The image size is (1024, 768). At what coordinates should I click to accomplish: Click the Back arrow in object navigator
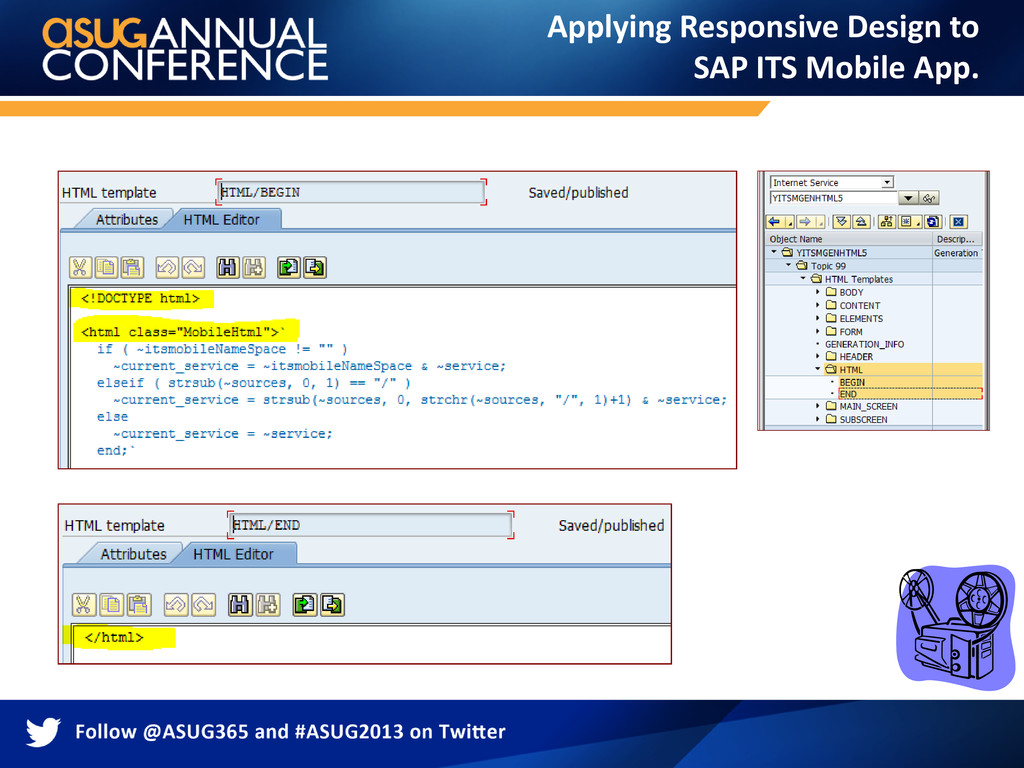click(776, 222)
